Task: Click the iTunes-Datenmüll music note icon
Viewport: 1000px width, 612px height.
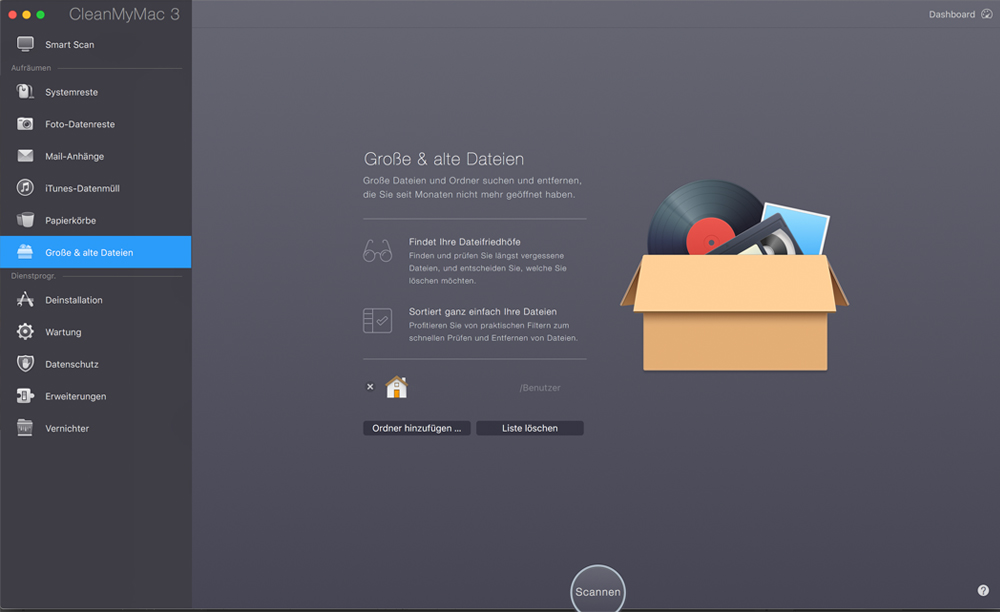Action: click(26, 187)
